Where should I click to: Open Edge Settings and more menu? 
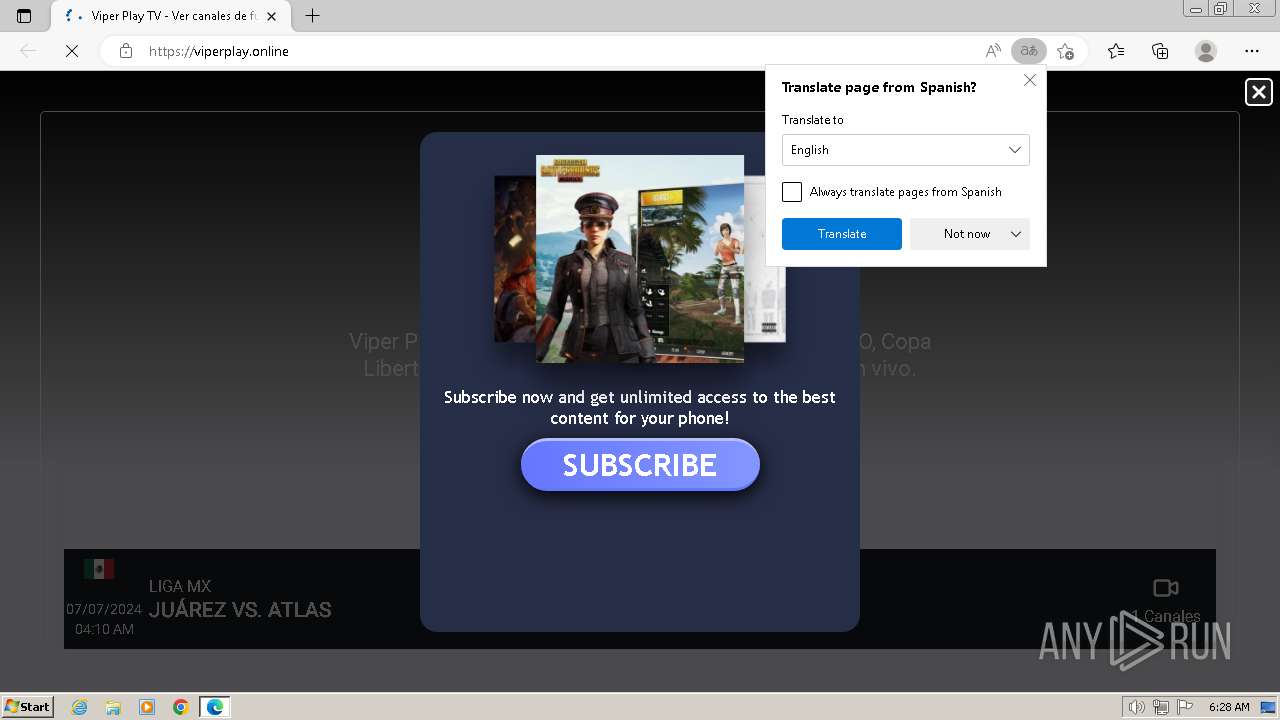click(1252, 51)
